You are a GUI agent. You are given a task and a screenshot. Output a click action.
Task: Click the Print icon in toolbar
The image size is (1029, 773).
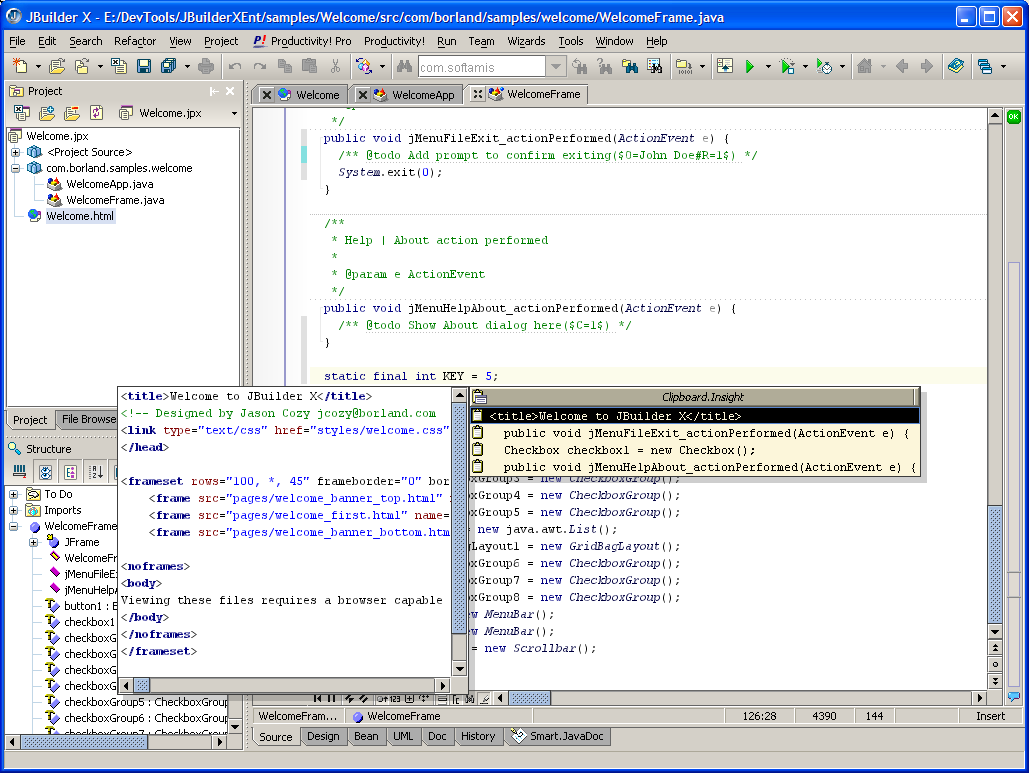click(x=206, y=67)
